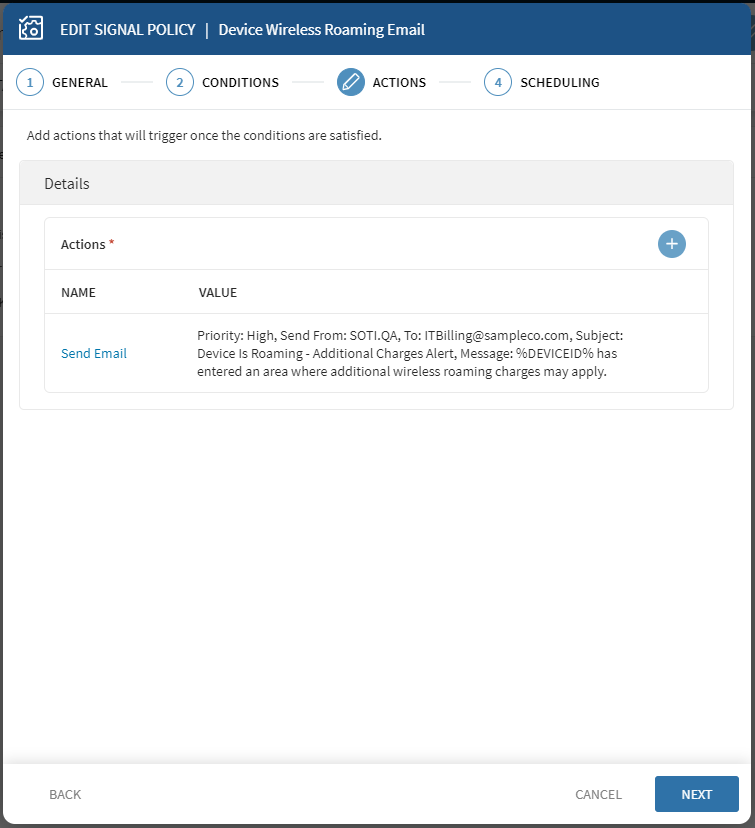Go to the GENERAL step label
Viewport: 755px width, 828px height.
[x=80, y=83]
